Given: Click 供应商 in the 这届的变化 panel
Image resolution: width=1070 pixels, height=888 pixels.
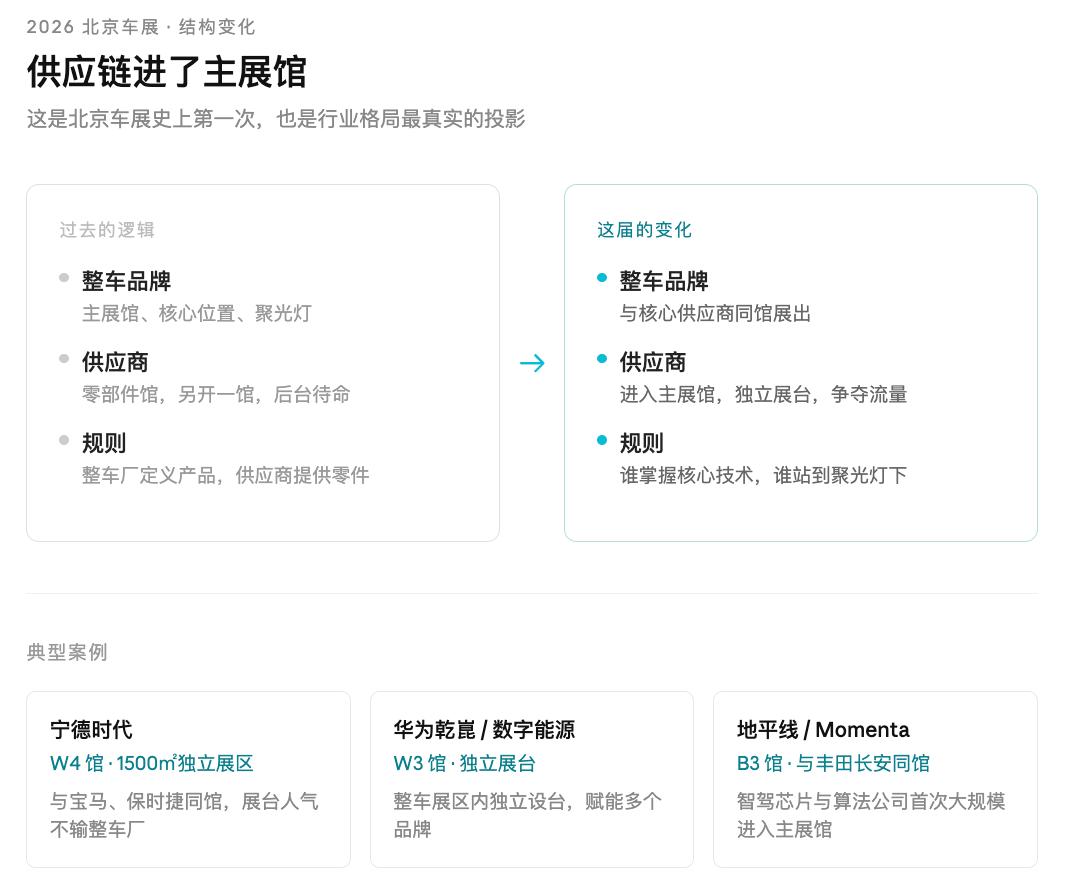Looking at the screenshot, I should coord(653,362).
